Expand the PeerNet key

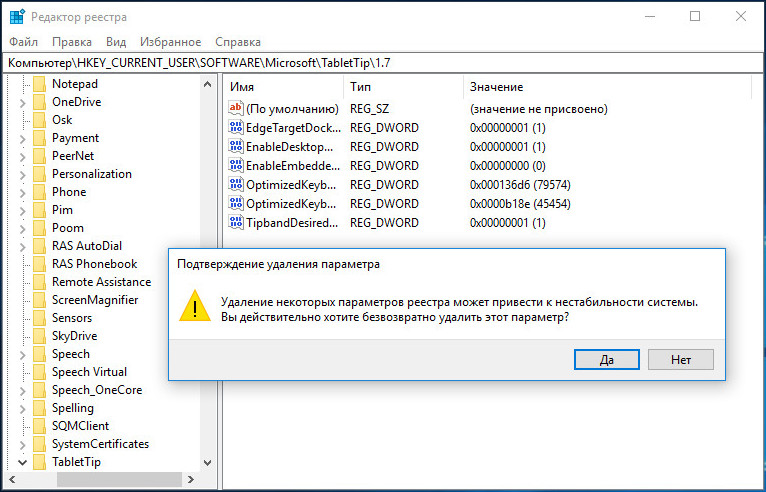[22, 156]
